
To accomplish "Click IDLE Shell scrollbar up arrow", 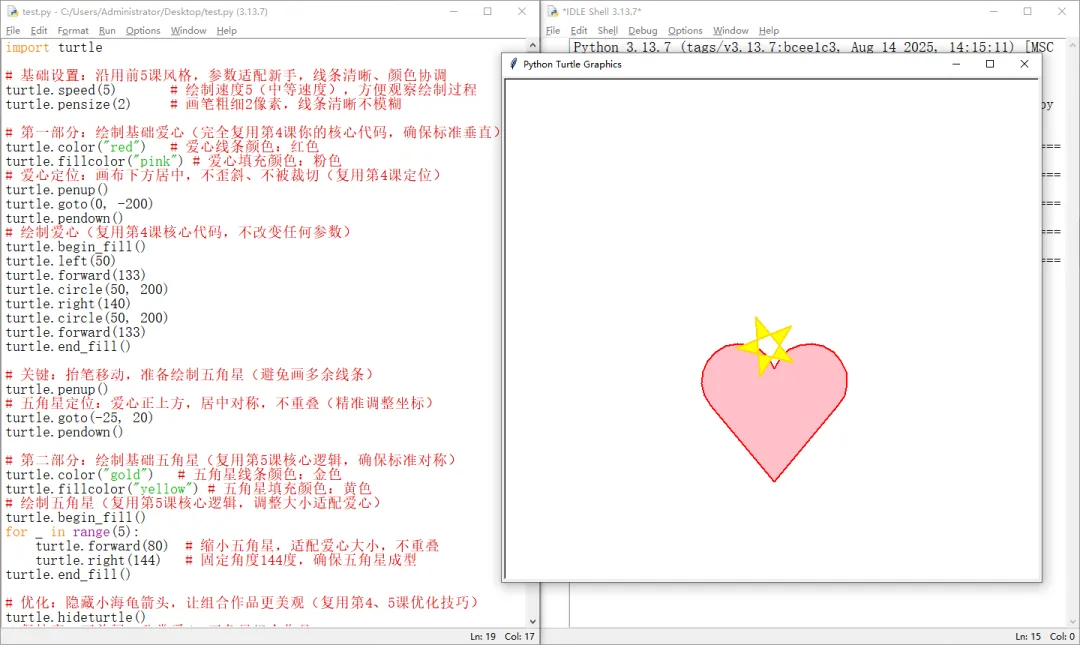I will pyautogui.click(x=1072, y=45).
